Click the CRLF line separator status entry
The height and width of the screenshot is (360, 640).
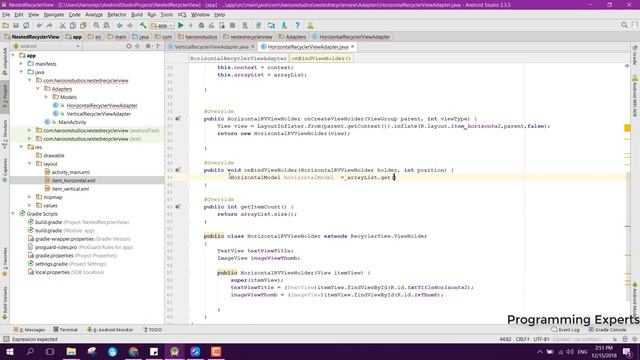tap(522, 339)
